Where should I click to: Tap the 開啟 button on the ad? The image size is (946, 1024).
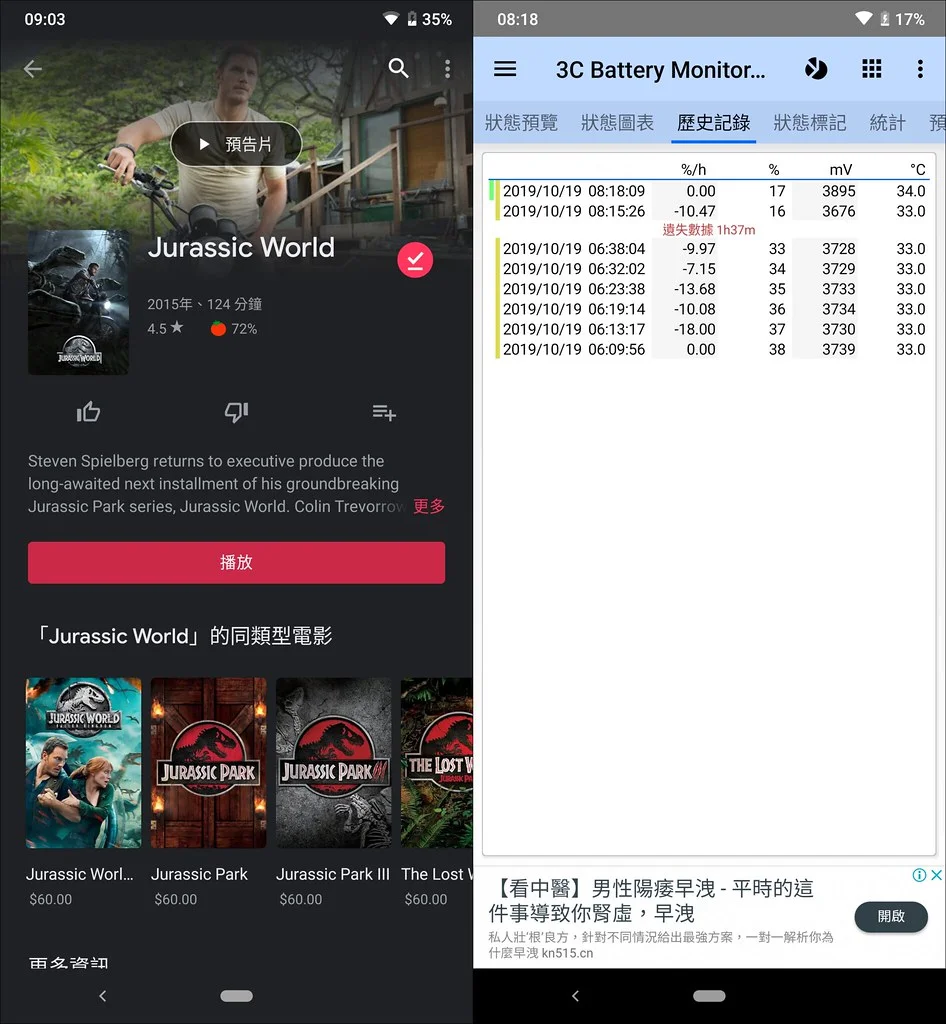[x=891, y=917]
